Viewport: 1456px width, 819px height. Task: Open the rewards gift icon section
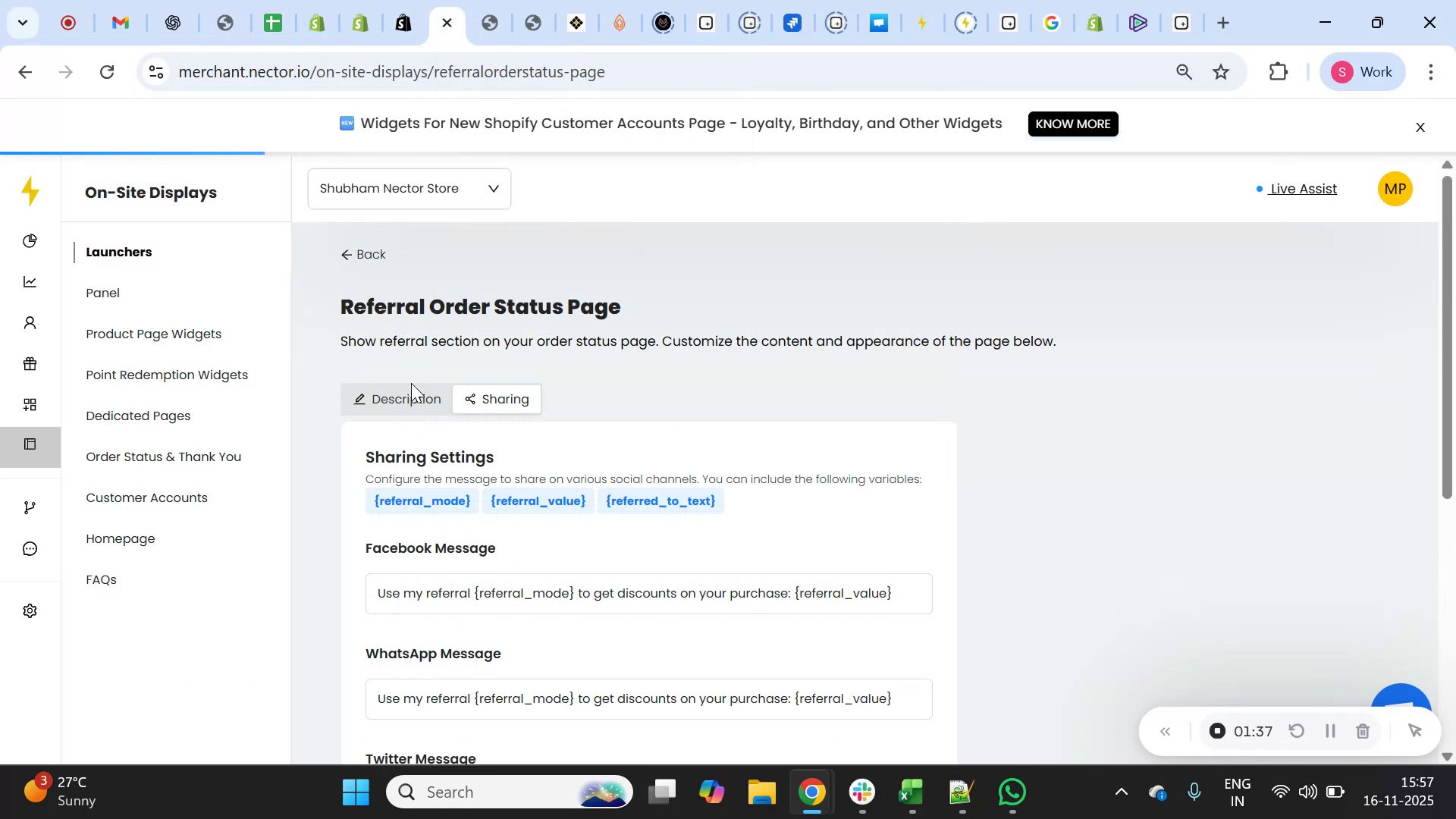[30, 363]
